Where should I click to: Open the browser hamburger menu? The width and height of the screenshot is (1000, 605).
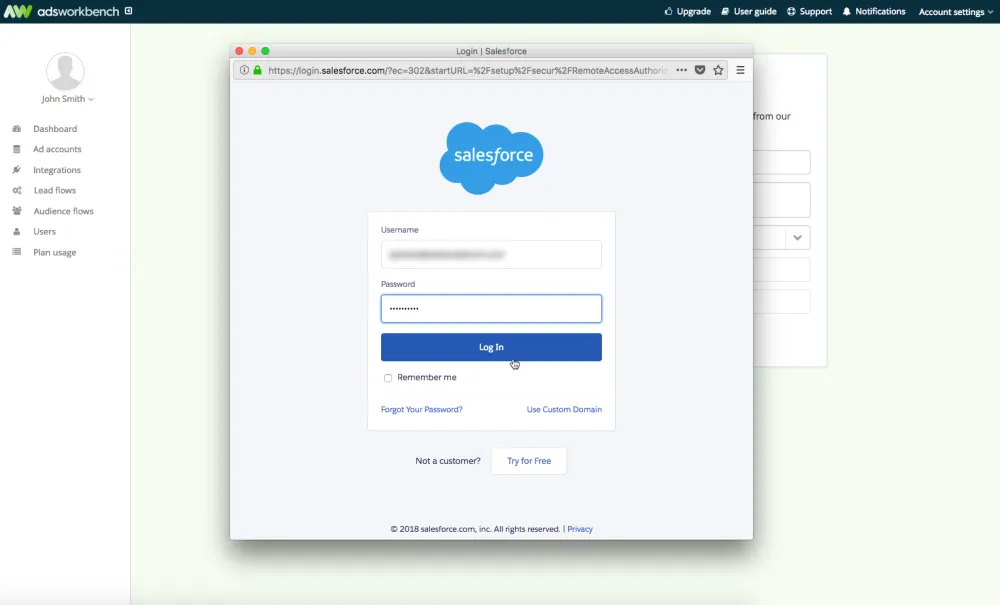740,70
